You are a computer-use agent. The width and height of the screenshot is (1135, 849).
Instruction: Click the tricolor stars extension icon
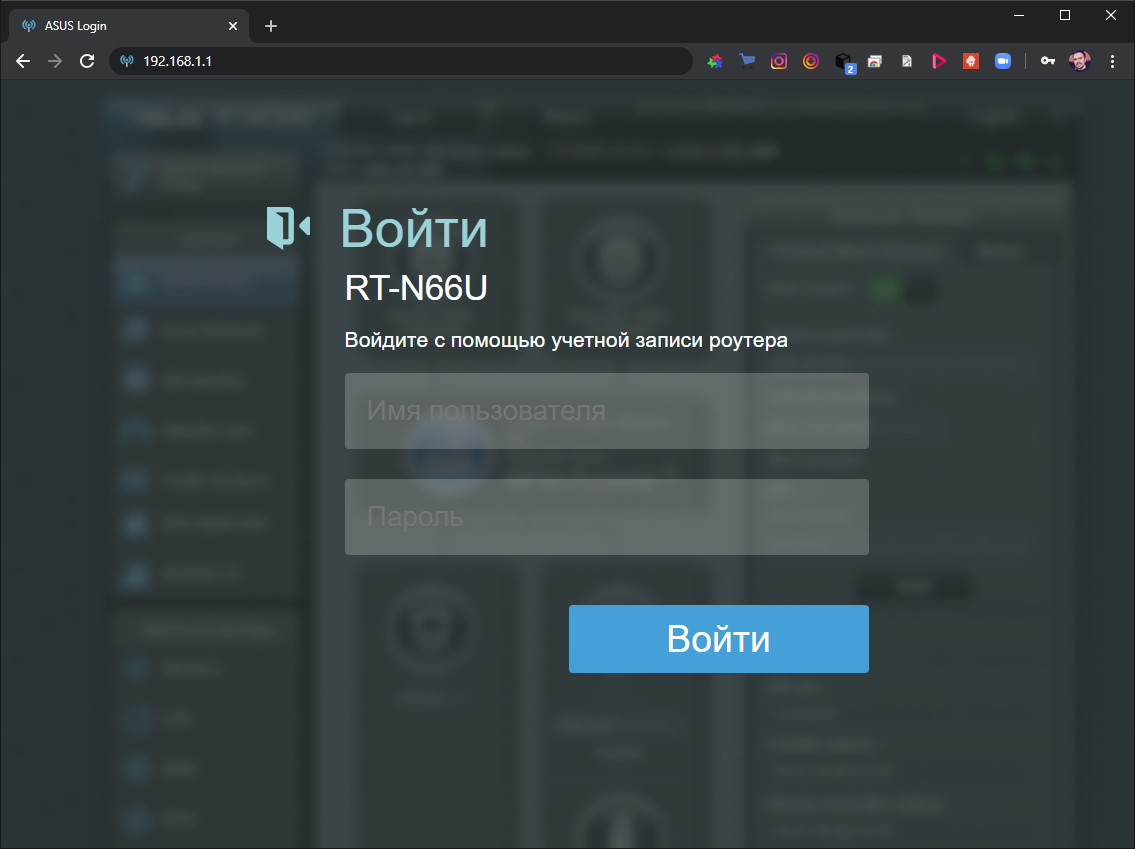tap(715, 62)
